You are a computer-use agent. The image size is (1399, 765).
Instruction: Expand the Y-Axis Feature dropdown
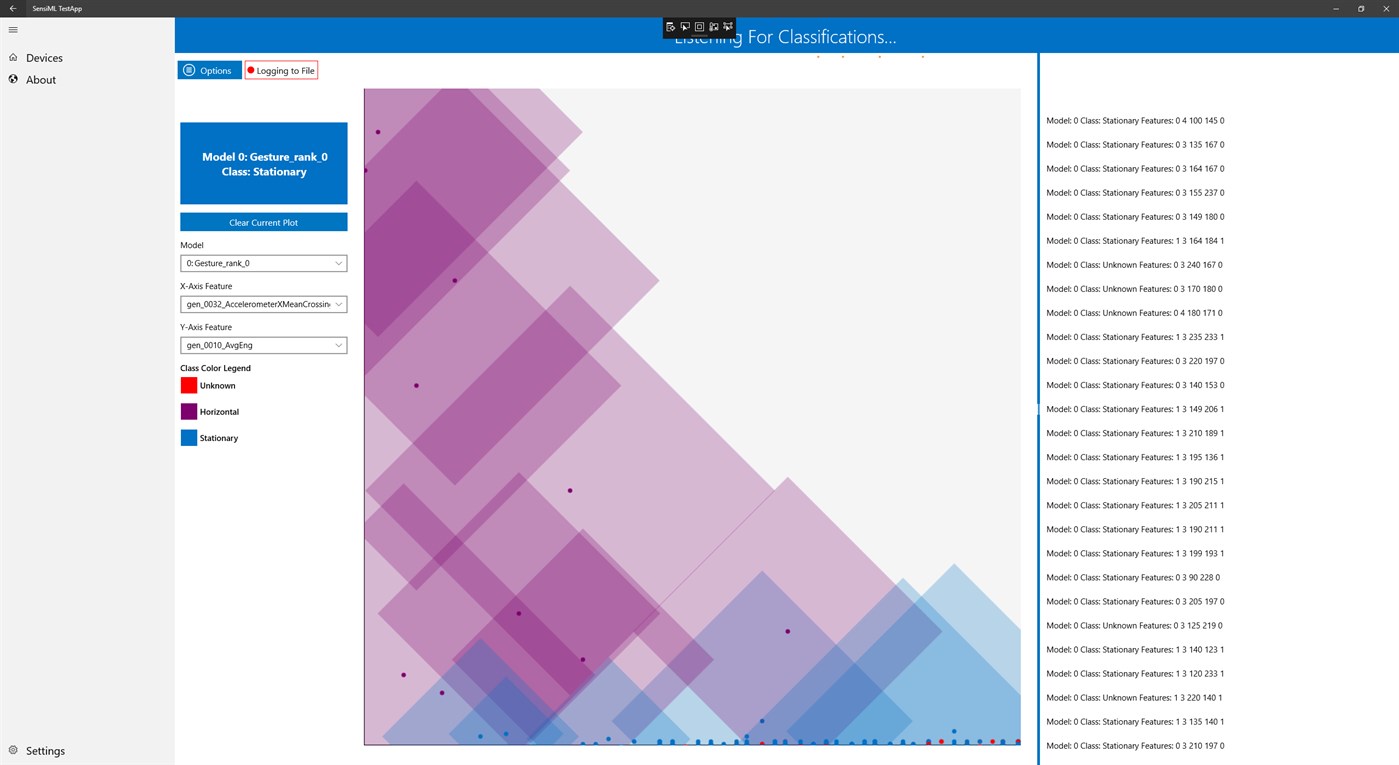tap(264, 345)
